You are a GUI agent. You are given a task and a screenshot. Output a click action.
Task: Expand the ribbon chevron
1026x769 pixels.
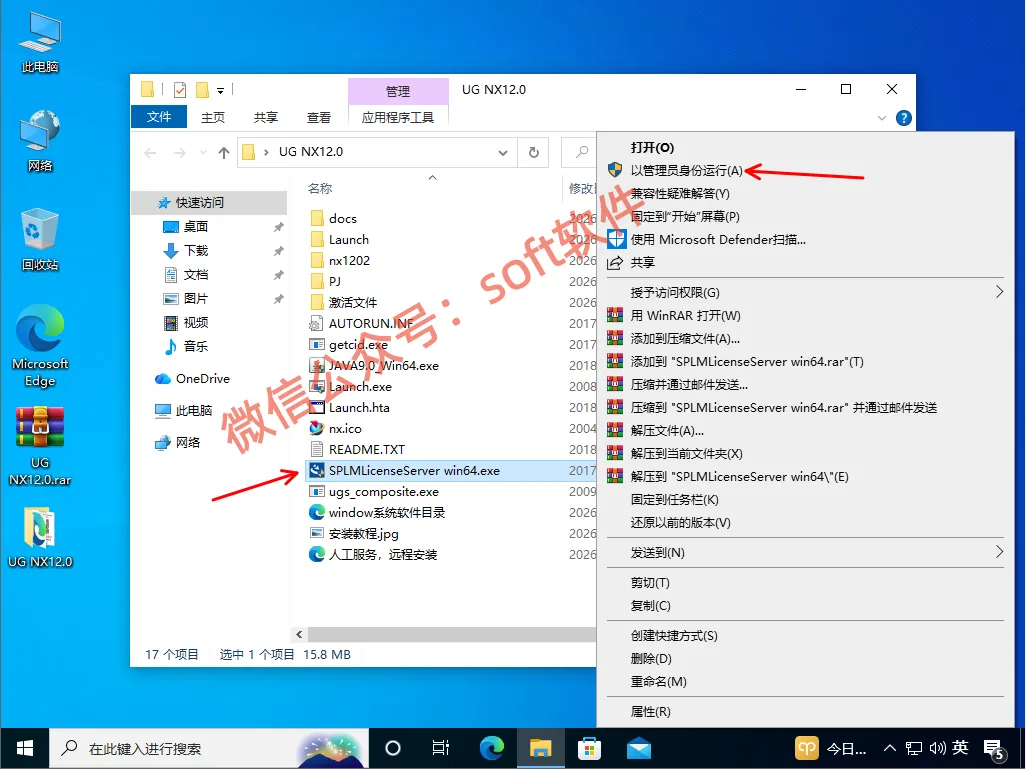pos(881,118)
